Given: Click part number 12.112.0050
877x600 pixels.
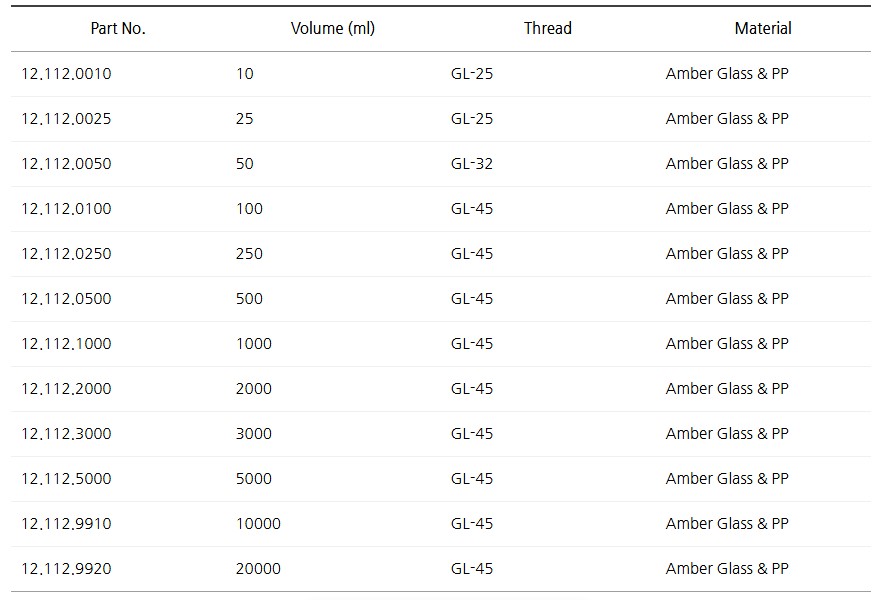Looking at the screenshot, I should [66, 164].
